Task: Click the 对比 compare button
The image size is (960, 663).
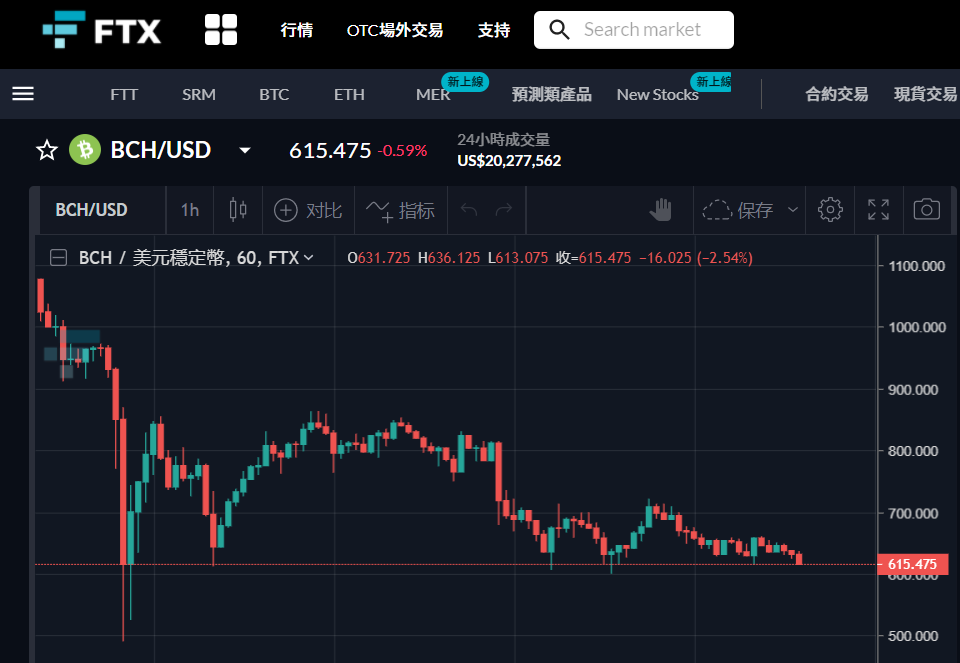Action: (308, 210)
